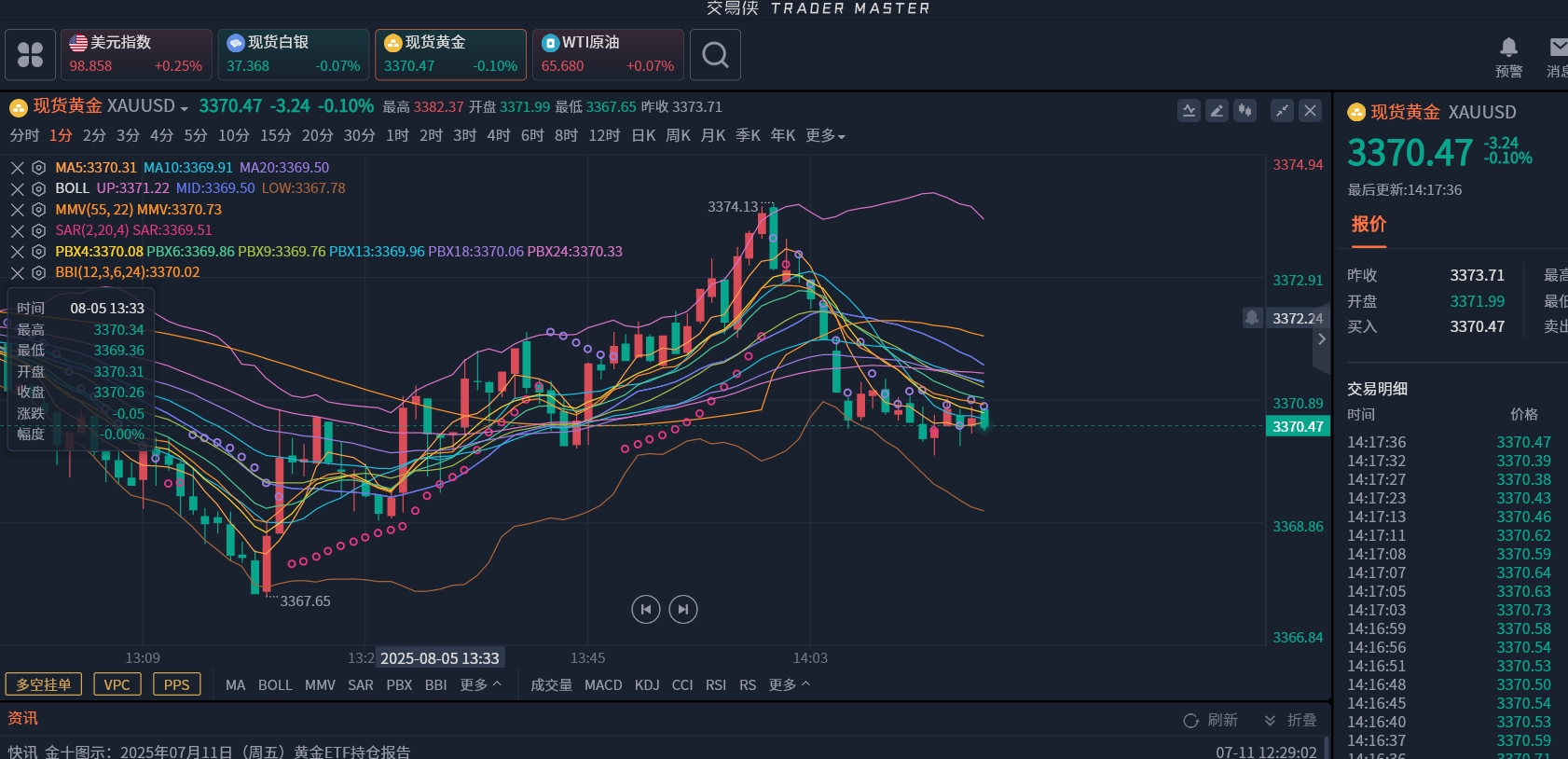The width and height of the screenshot is (1568, 759).
Task: Switch to 月K timeframe
Action: pyautogui.click(x=713, y=136)
